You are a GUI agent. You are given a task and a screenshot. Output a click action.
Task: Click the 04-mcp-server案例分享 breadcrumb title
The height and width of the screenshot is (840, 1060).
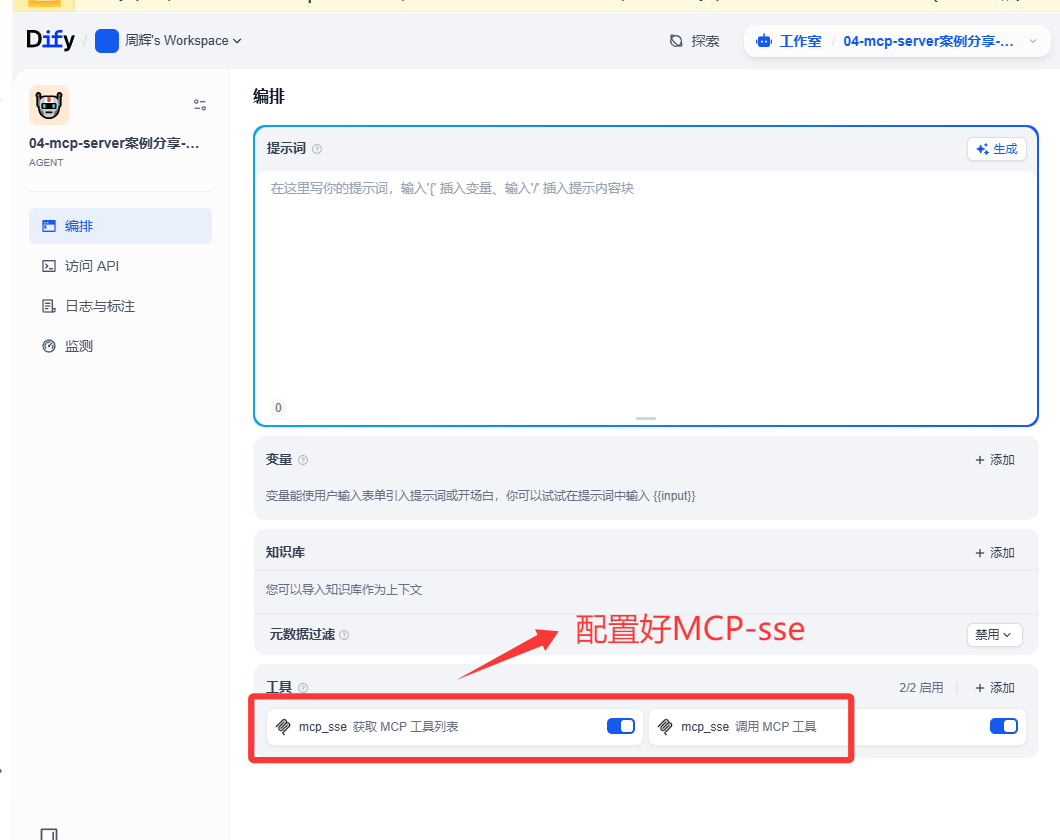[928, 41]
